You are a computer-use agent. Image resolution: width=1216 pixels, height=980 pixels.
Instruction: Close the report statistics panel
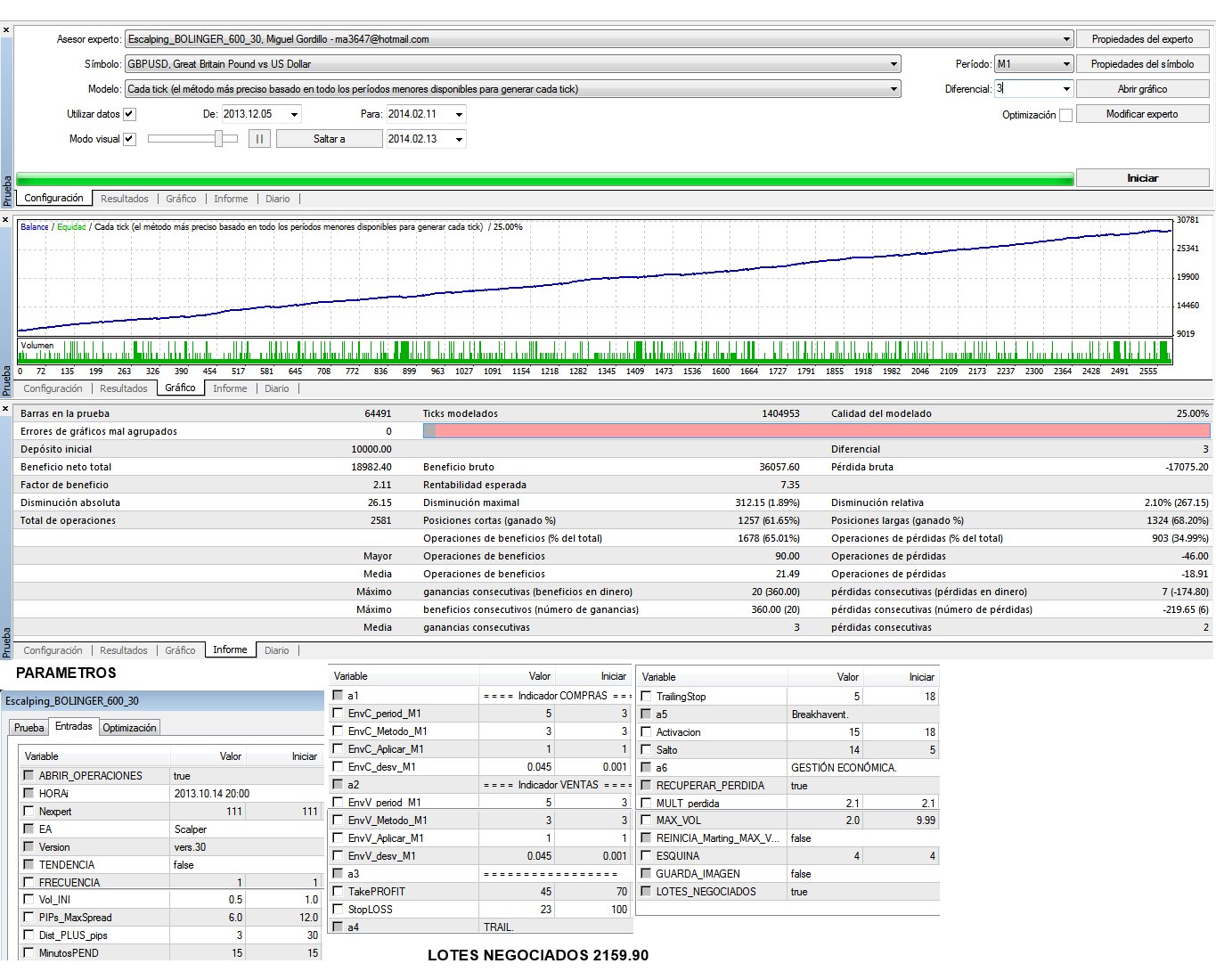click(x=6, y=409)
